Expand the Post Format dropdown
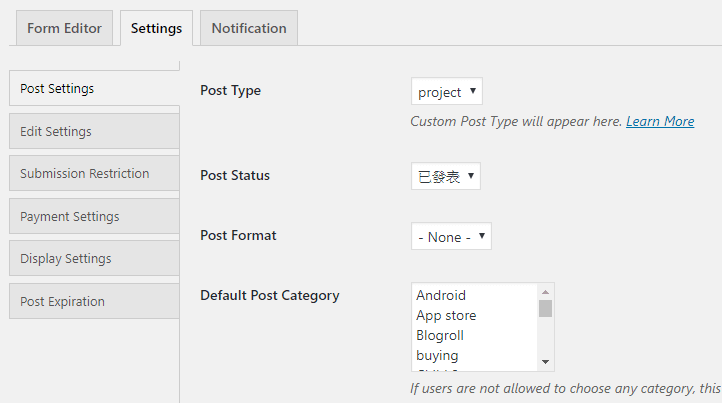The image size is (722, 403). pyautogui.click(x=451, y=237)
